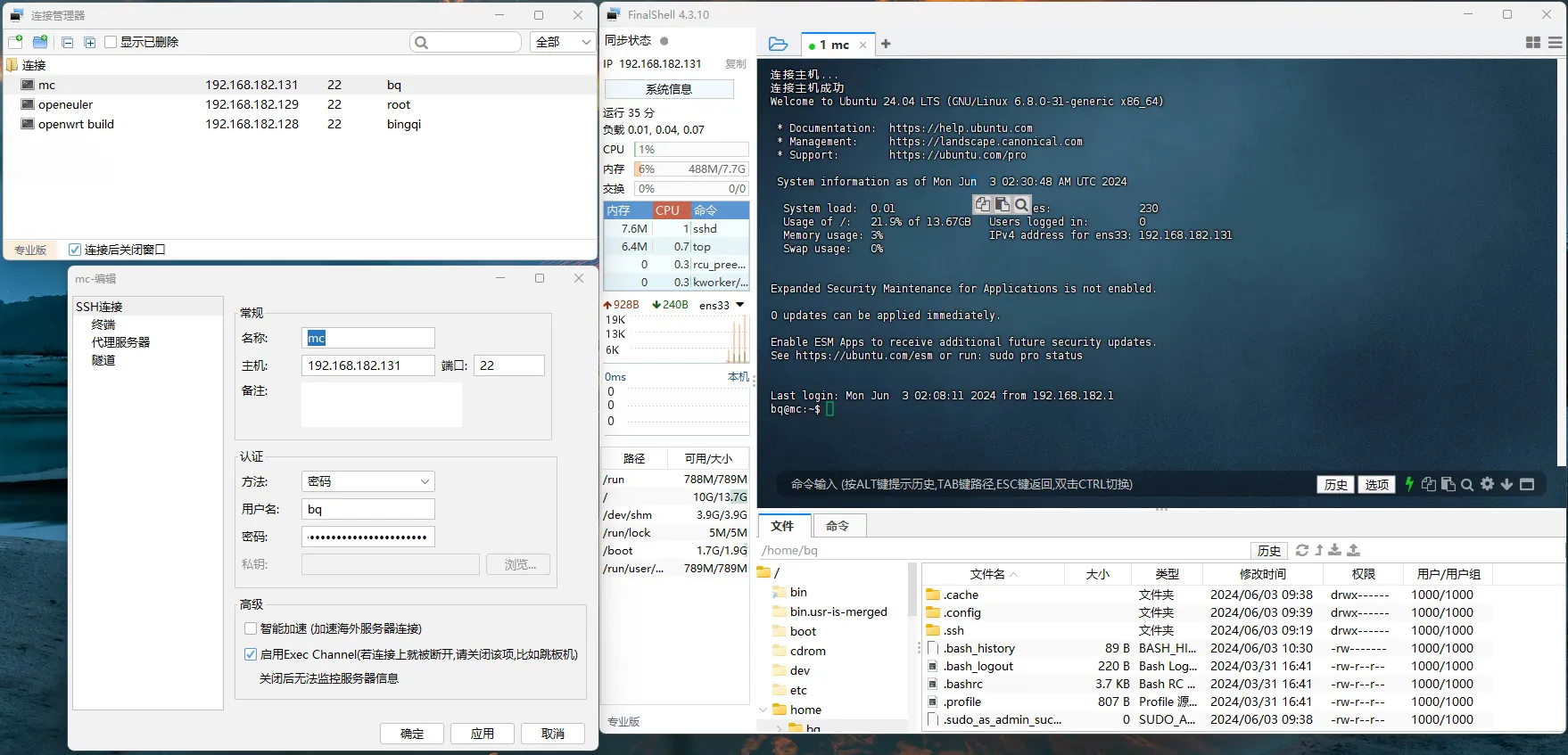Click the grid layout icon at top right
Image resolution: width=1568 pixels, height=755 pixels.
(x=1533, y=43)
